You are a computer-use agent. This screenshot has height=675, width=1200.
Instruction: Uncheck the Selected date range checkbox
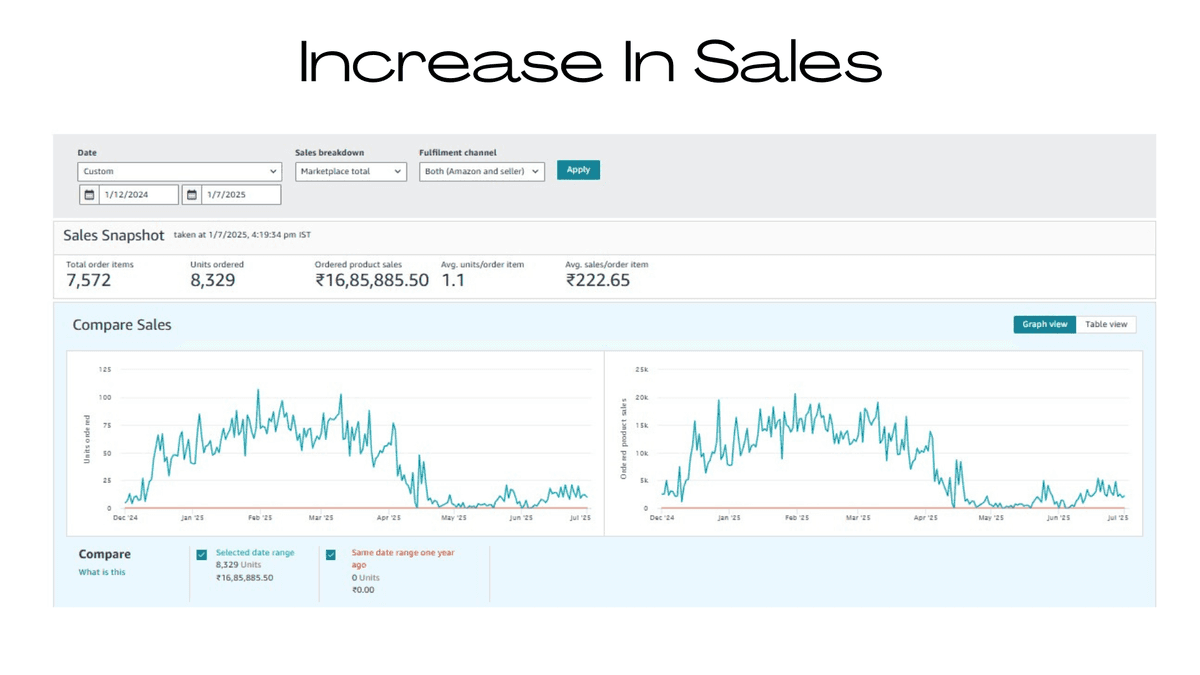pyautogui.click(x=202, y=554)
